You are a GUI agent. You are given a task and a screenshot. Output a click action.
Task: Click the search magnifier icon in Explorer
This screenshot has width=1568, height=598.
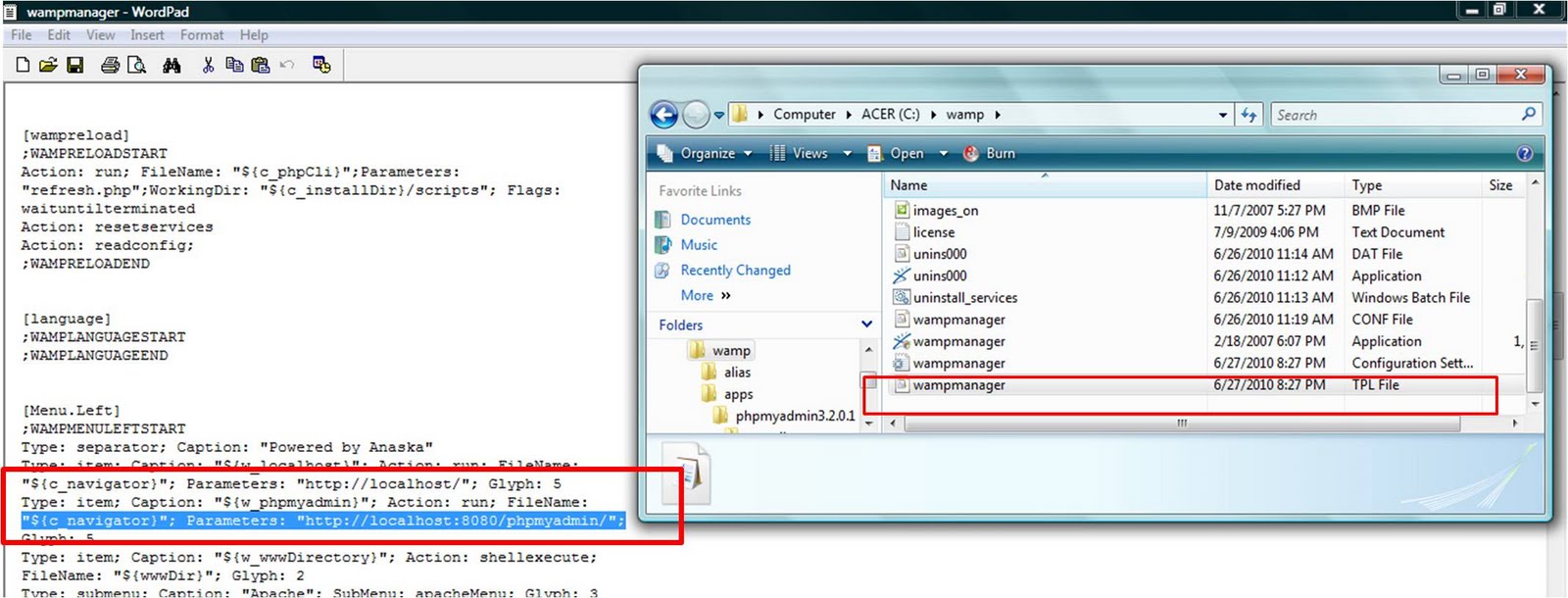coord(1528,115)
